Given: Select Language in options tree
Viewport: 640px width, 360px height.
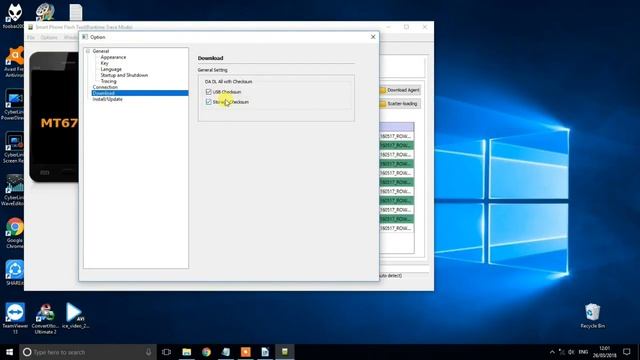Looking at the screenshot, I should 111,69.
